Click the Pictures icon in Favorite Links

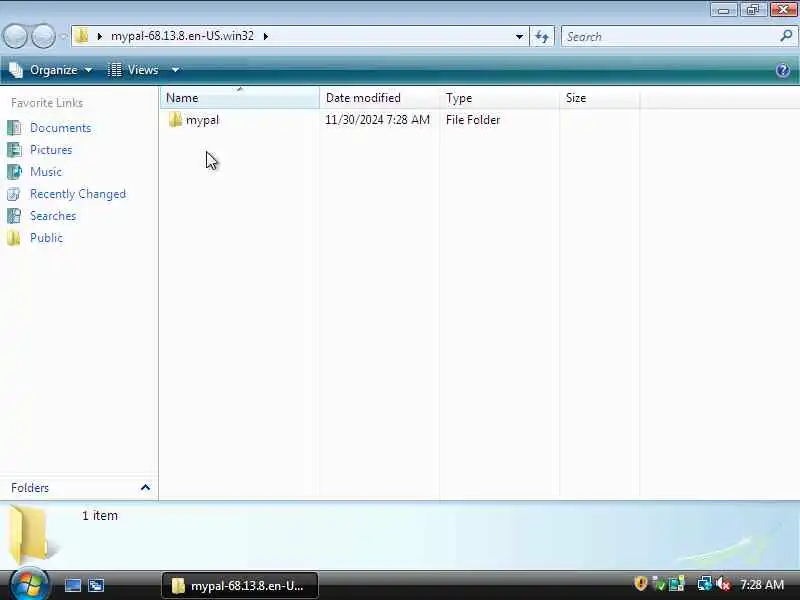point(14,149)
